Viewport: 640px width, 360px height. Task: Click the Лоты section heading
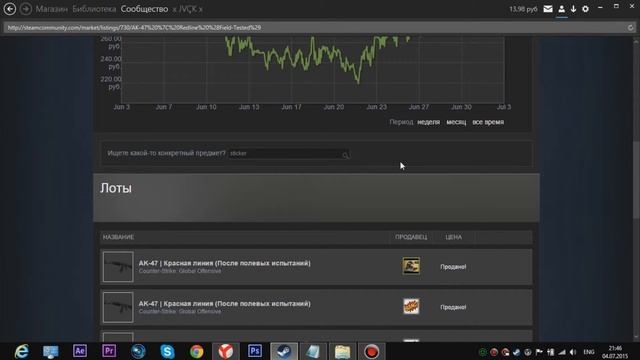point(116,188)
